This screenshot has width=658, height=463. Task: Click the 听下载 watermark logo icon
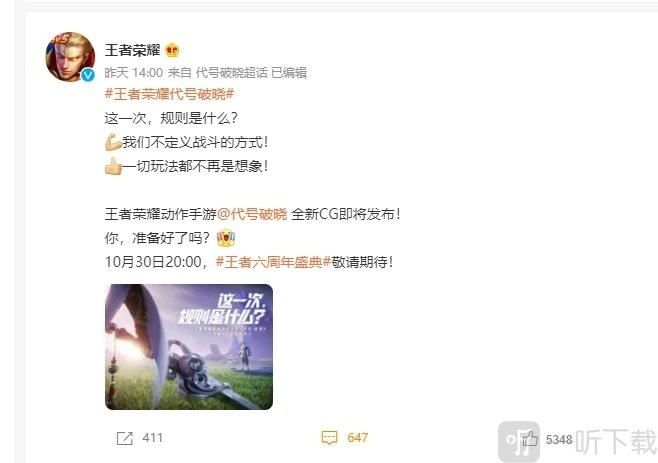pyautogui.click(x=519, y=441)
